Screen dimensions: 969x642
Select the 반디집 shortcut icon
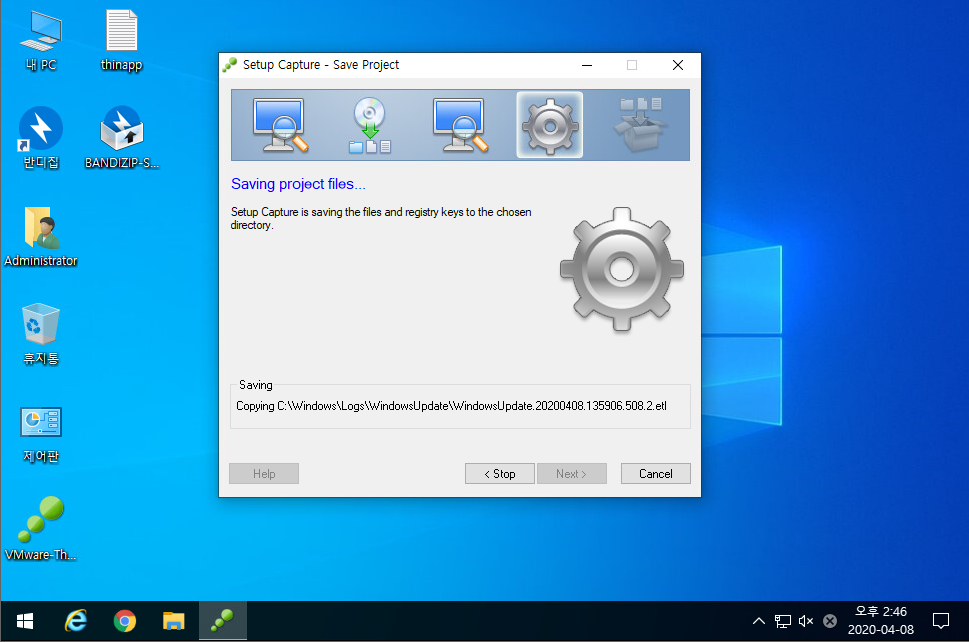[41, 138]
